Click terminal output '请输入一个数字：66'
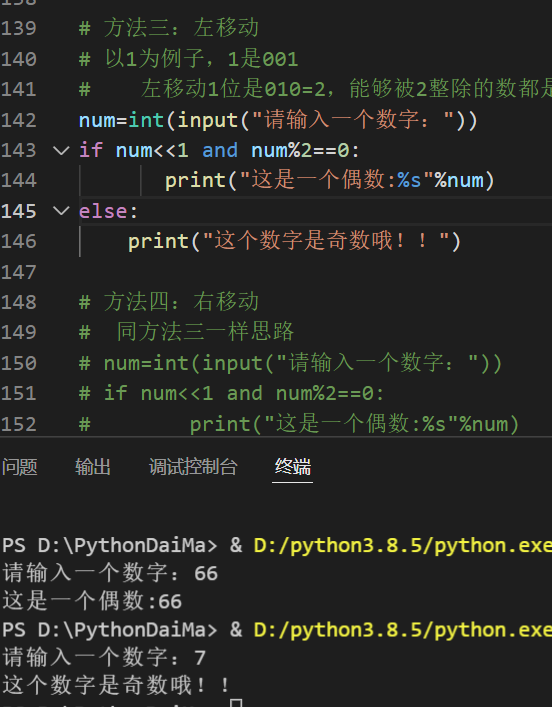This screenshot has width=552, height=707. 110,574
